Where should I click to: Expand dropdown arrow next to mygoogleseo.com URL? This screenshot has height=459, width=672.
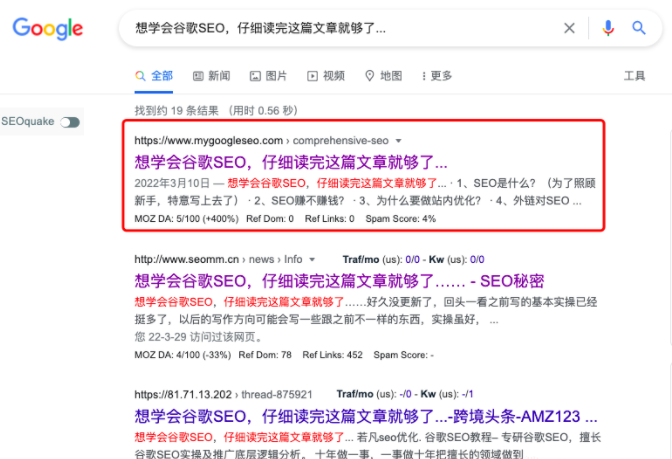pyautogui.click(x=399, y=141)
